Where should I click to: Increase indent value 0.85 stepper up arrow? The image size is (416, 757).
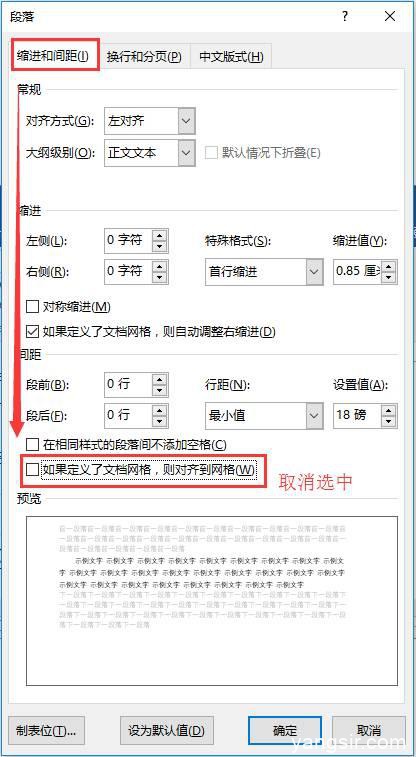tap(389, 266)
